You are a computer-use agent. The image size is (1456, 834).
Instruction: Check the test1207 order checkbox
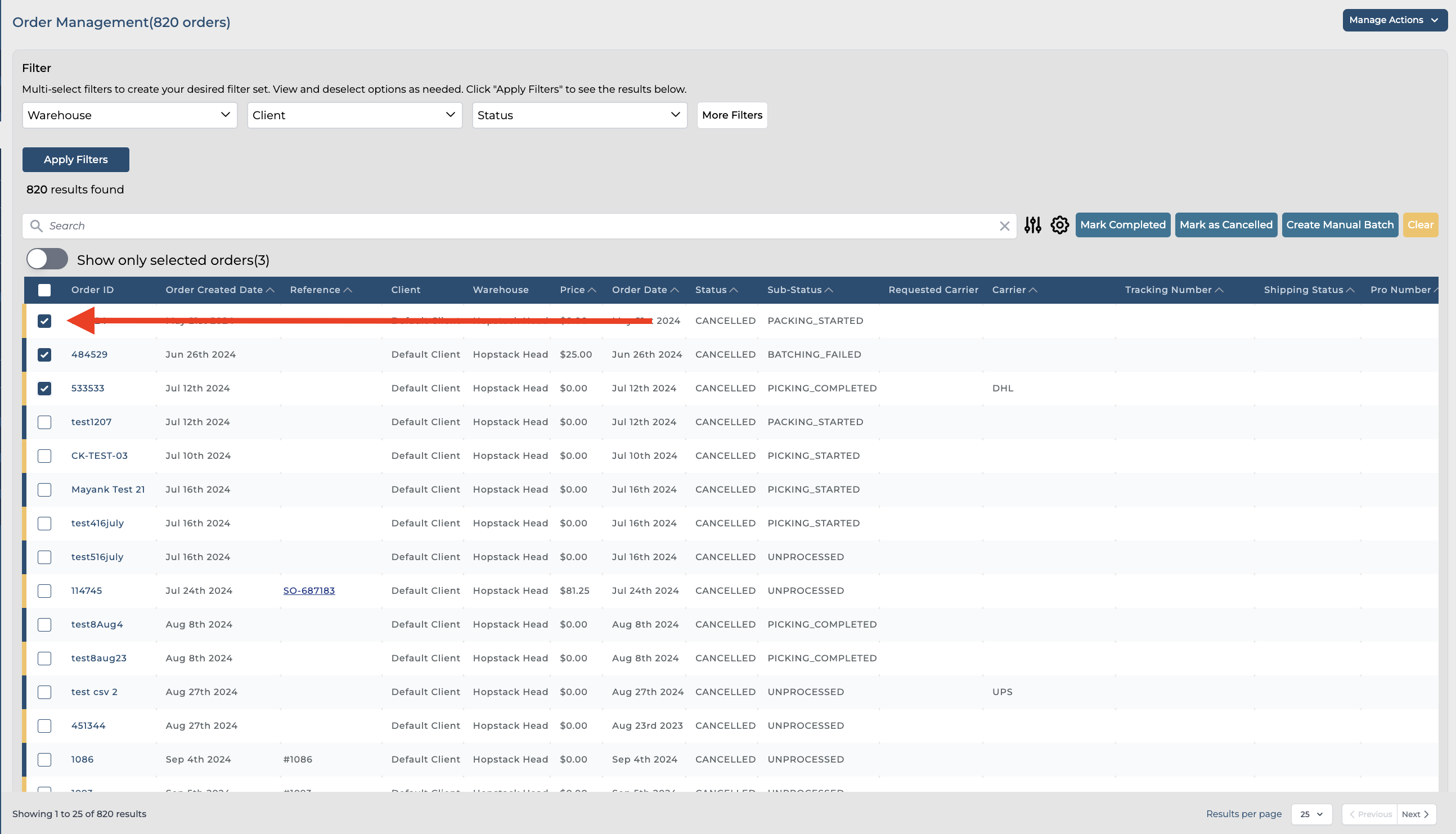pyautogui.click(x=44, y=422)
